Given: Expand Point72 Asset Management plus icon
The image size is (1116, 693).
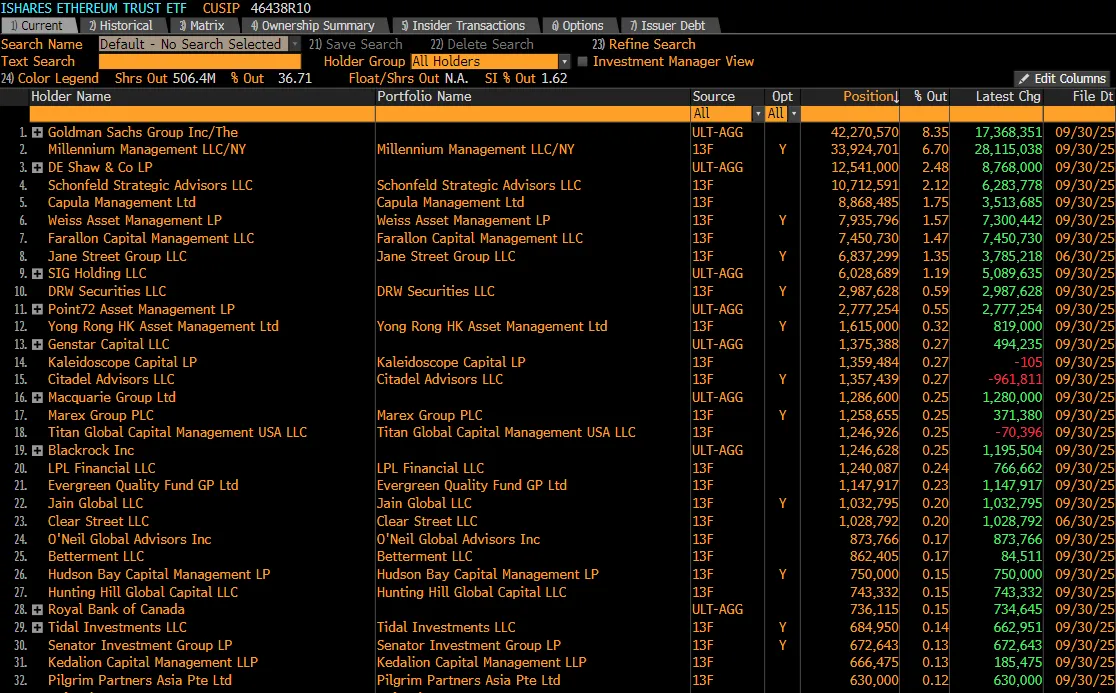Looking at the screenshot, I should 37,309.
